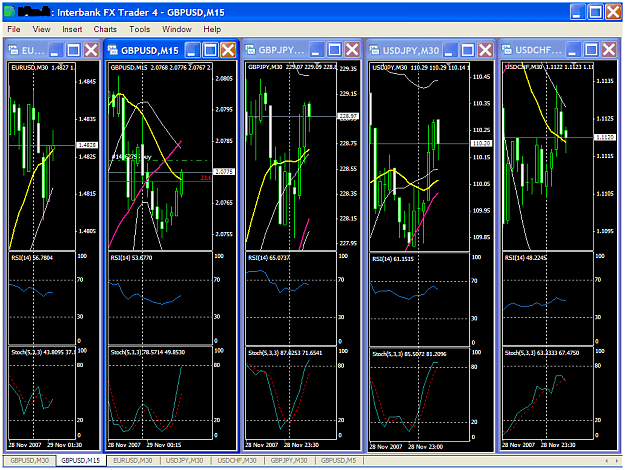625x470 pixels.
Task: Maximize the USDCHF chart window
Action: click(591, 50)
